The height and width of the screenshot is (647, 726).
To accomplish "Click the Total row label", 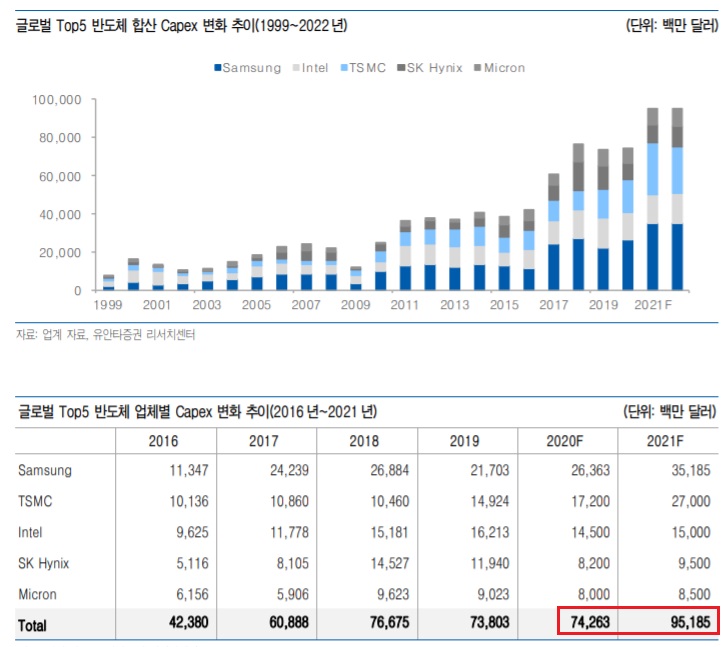I will [x=32, y=626].
